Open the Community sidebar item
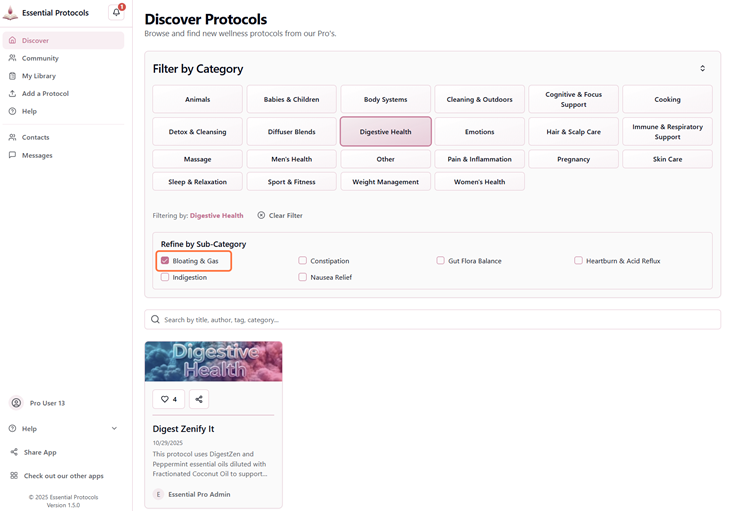Viewport: 730px width, 511px height. point(40,58)
